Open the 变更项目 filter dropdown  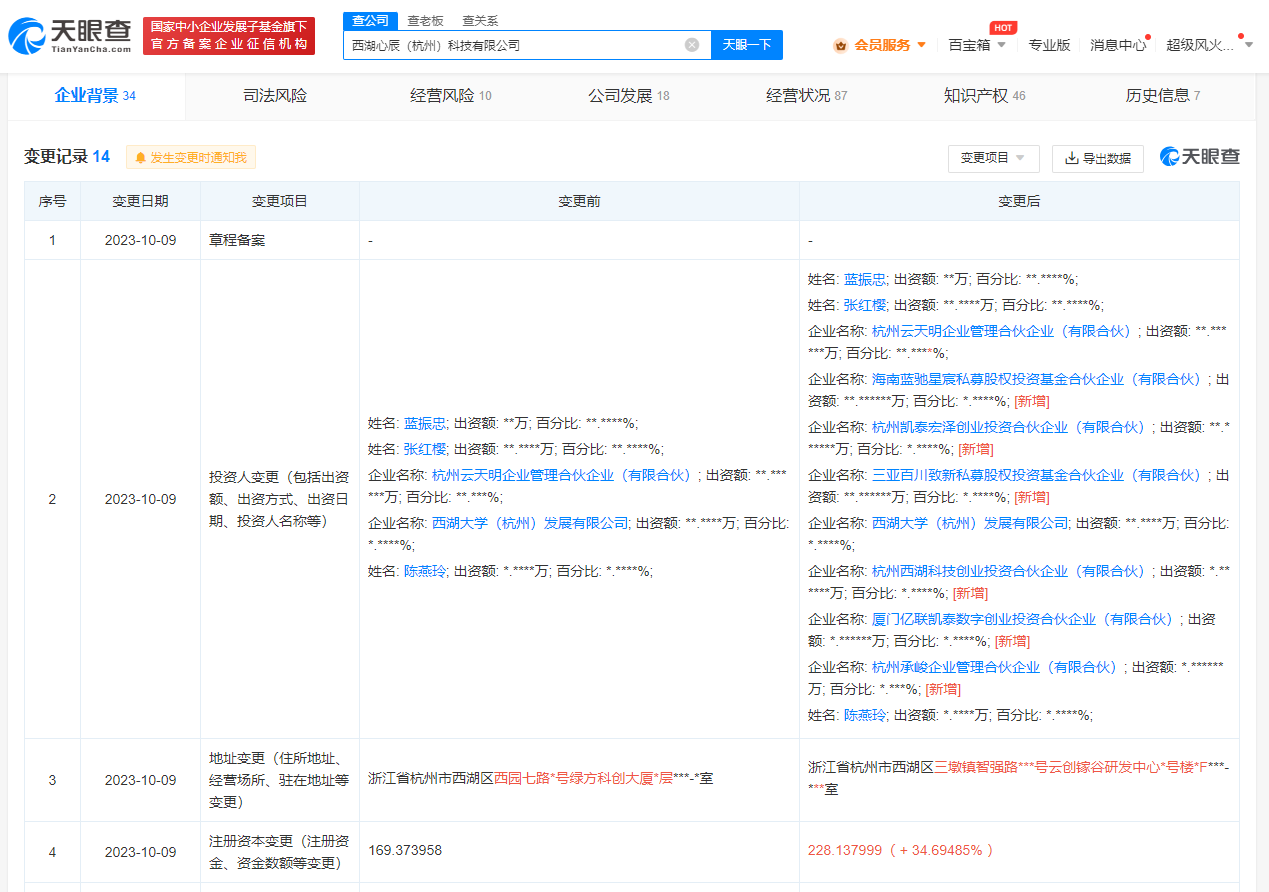[x=993, y=158]
